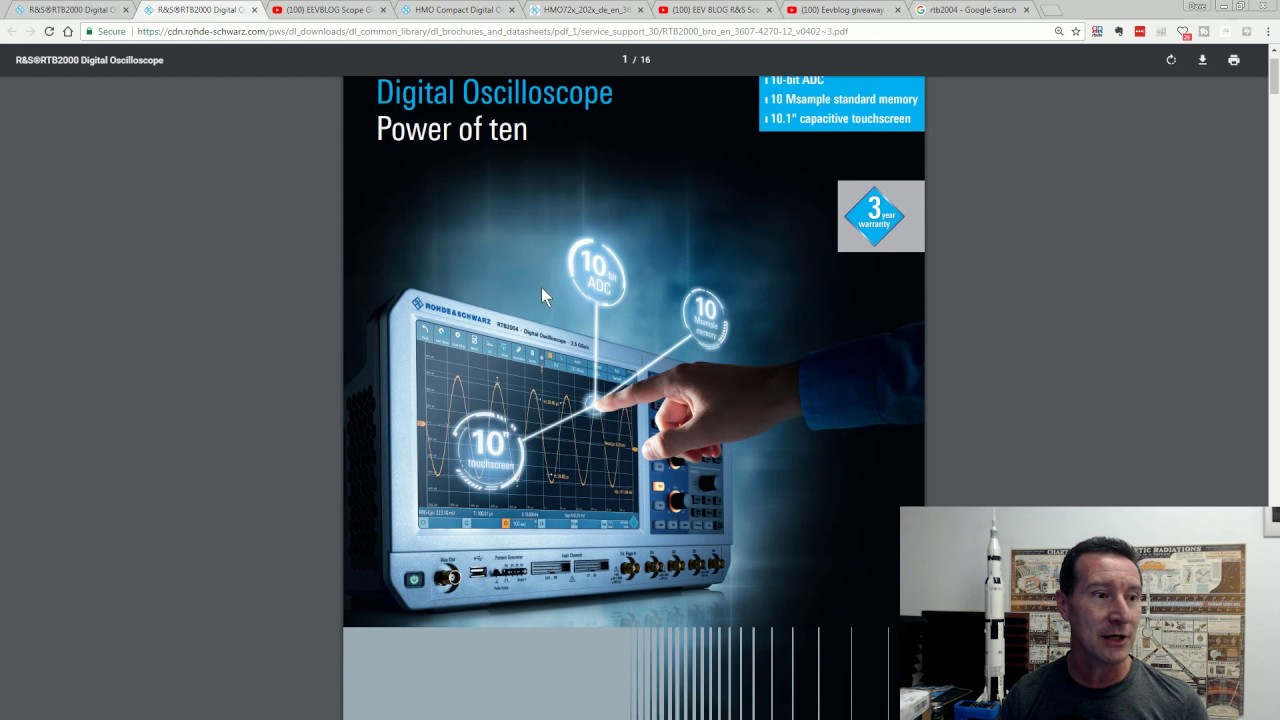Image resolution: width=1280 pixels, height=720 pixels.
Task: Open the RR extension icon
Action: tap(1097, 31)
